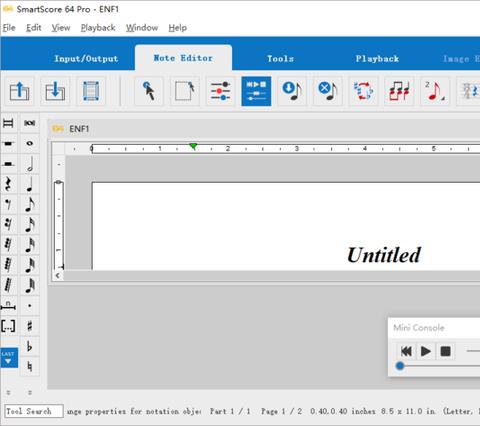Select the eighth rest in palette

point(9,205)
